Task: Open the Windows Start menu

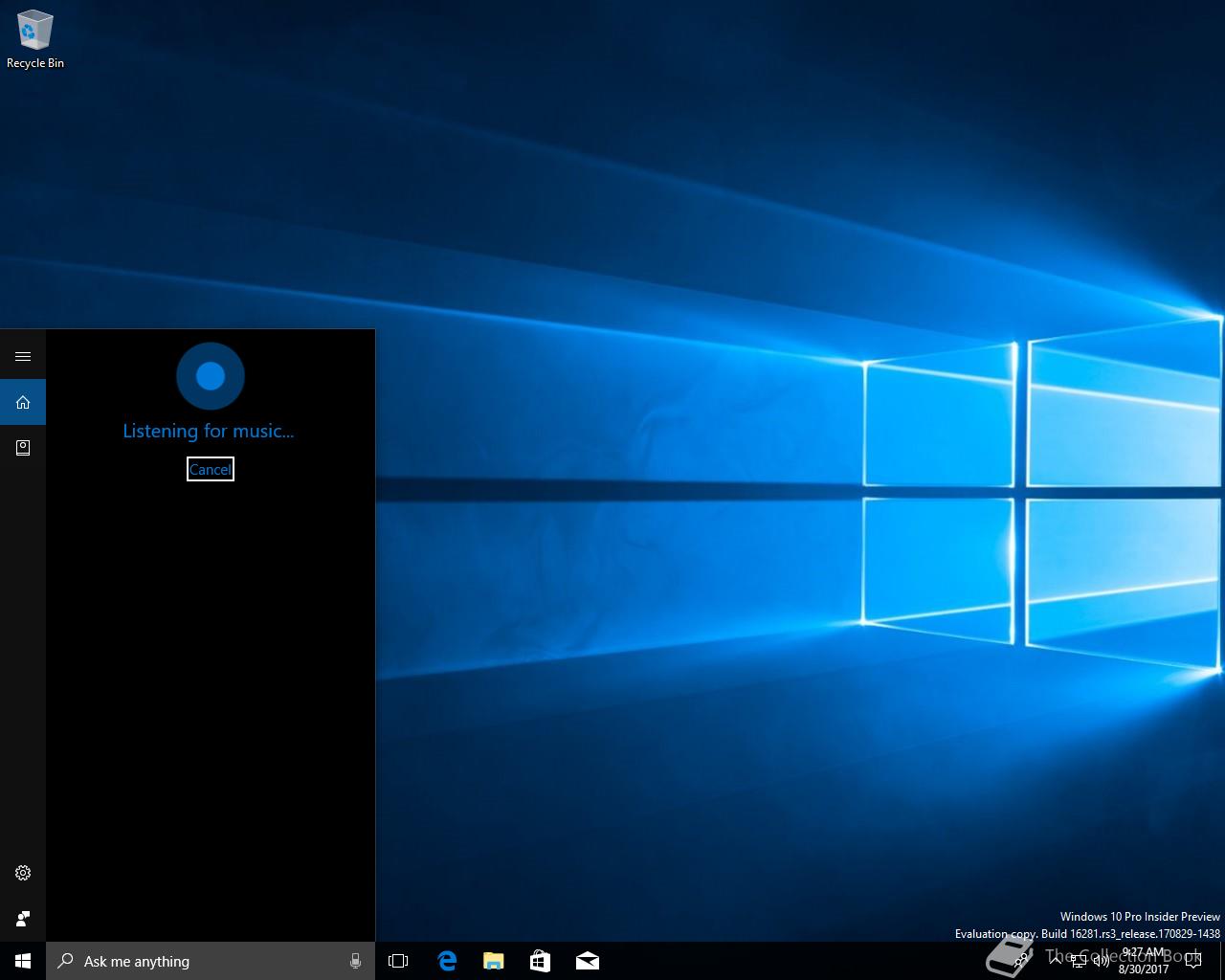Action: (23, 961)
